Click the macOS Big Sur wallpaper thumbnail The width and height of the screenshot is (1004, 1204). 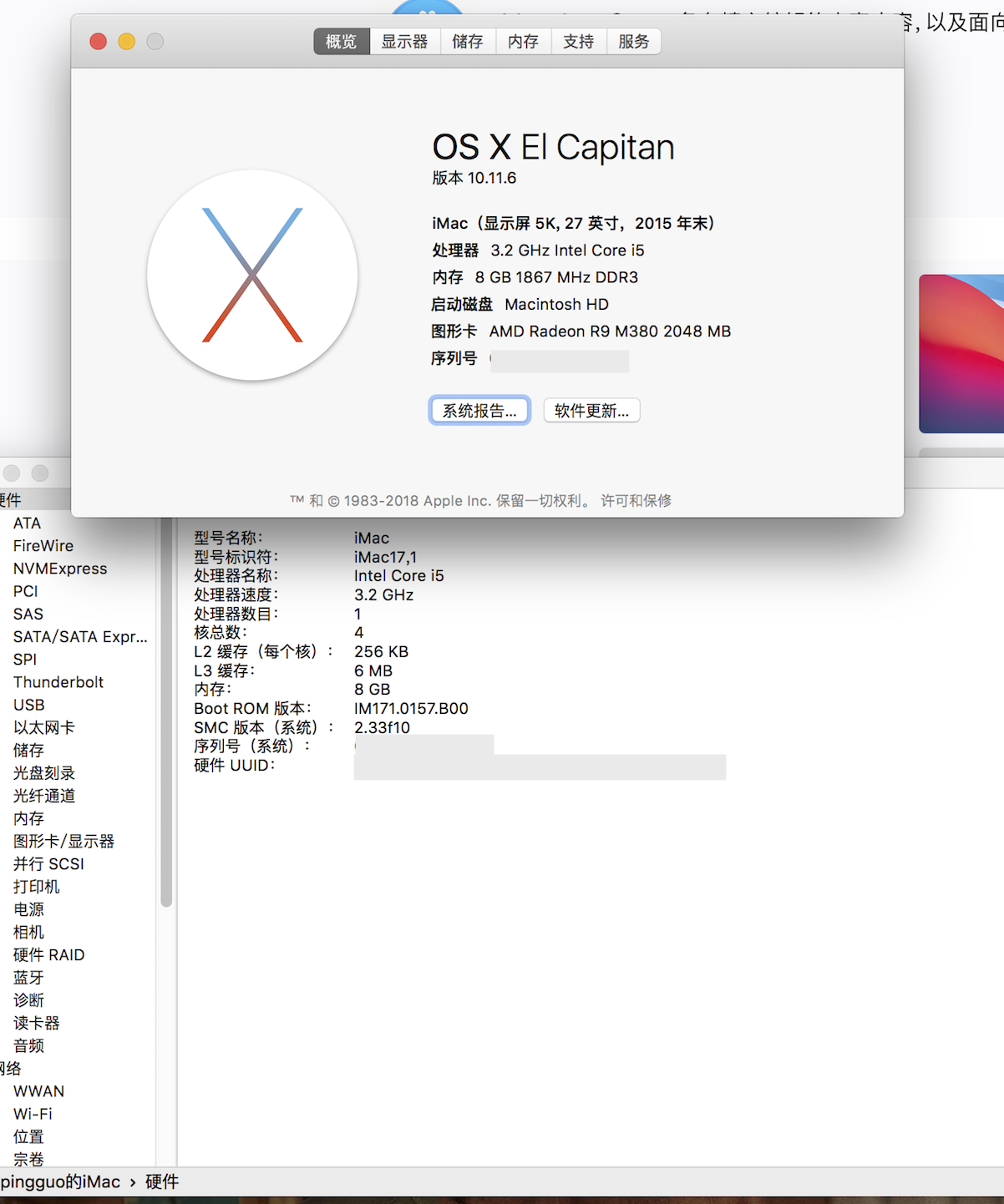[962, 354]
